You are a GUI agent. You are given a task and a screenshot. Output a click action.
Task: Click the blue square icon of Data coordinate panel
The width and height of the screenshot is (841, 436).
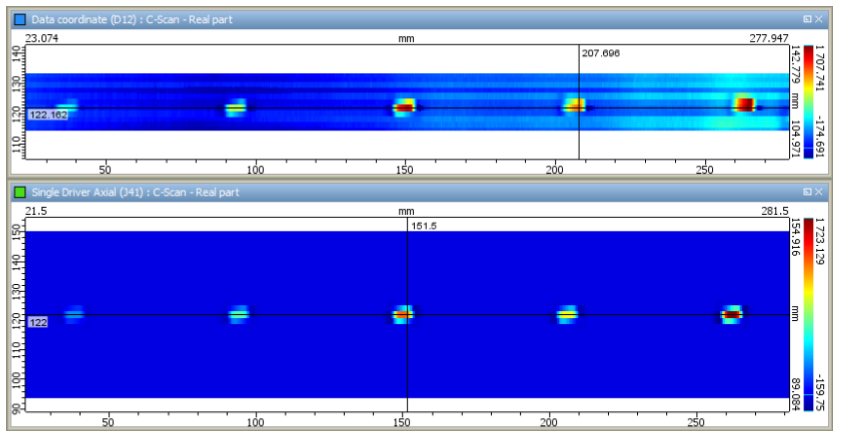coord(20,19)
